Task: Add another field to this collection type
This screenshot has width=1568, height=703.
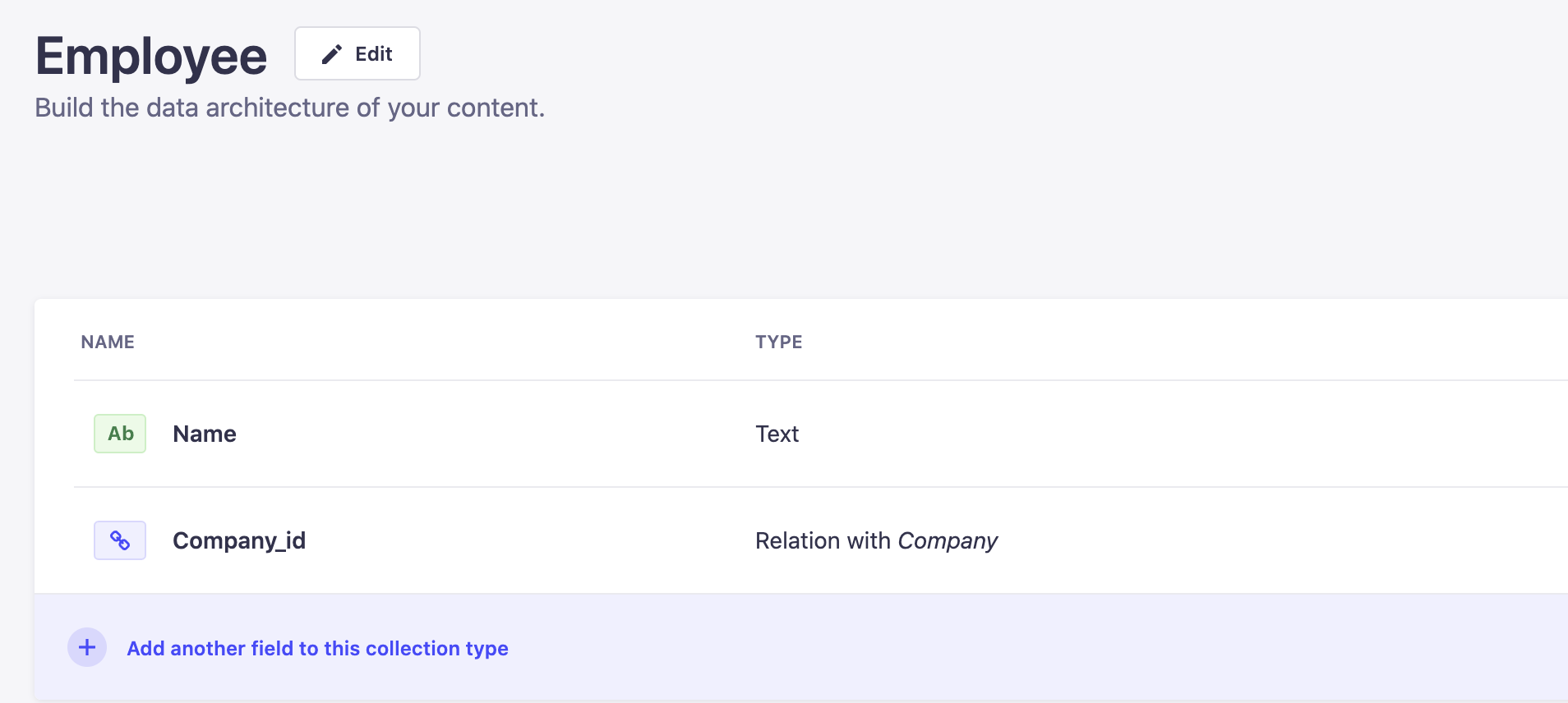Action: (317, 649)
